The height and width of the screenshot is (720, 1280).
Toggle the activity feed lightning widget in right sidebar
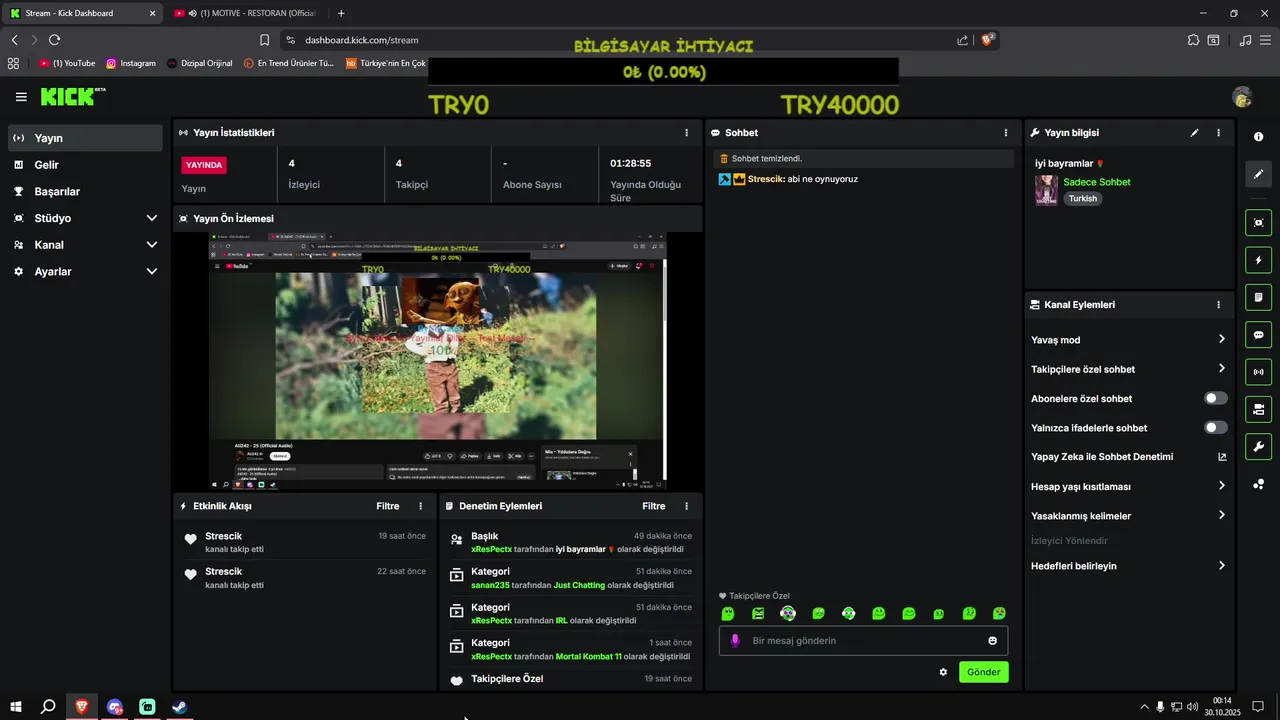pyautogui.click(x=1258, y=260)
